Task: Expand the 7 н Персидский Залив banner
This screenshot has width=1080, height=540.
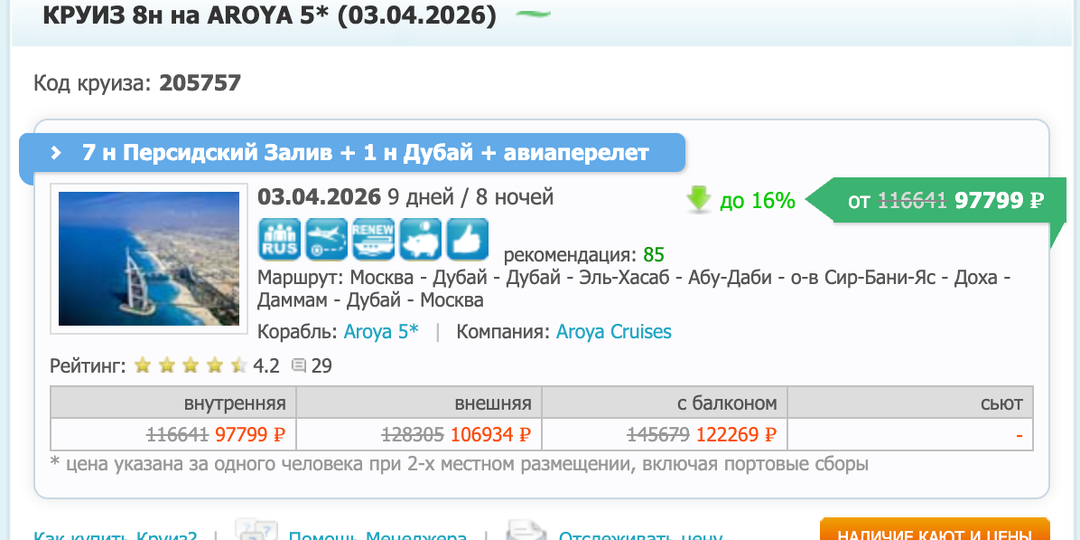Action: (352, 153)
